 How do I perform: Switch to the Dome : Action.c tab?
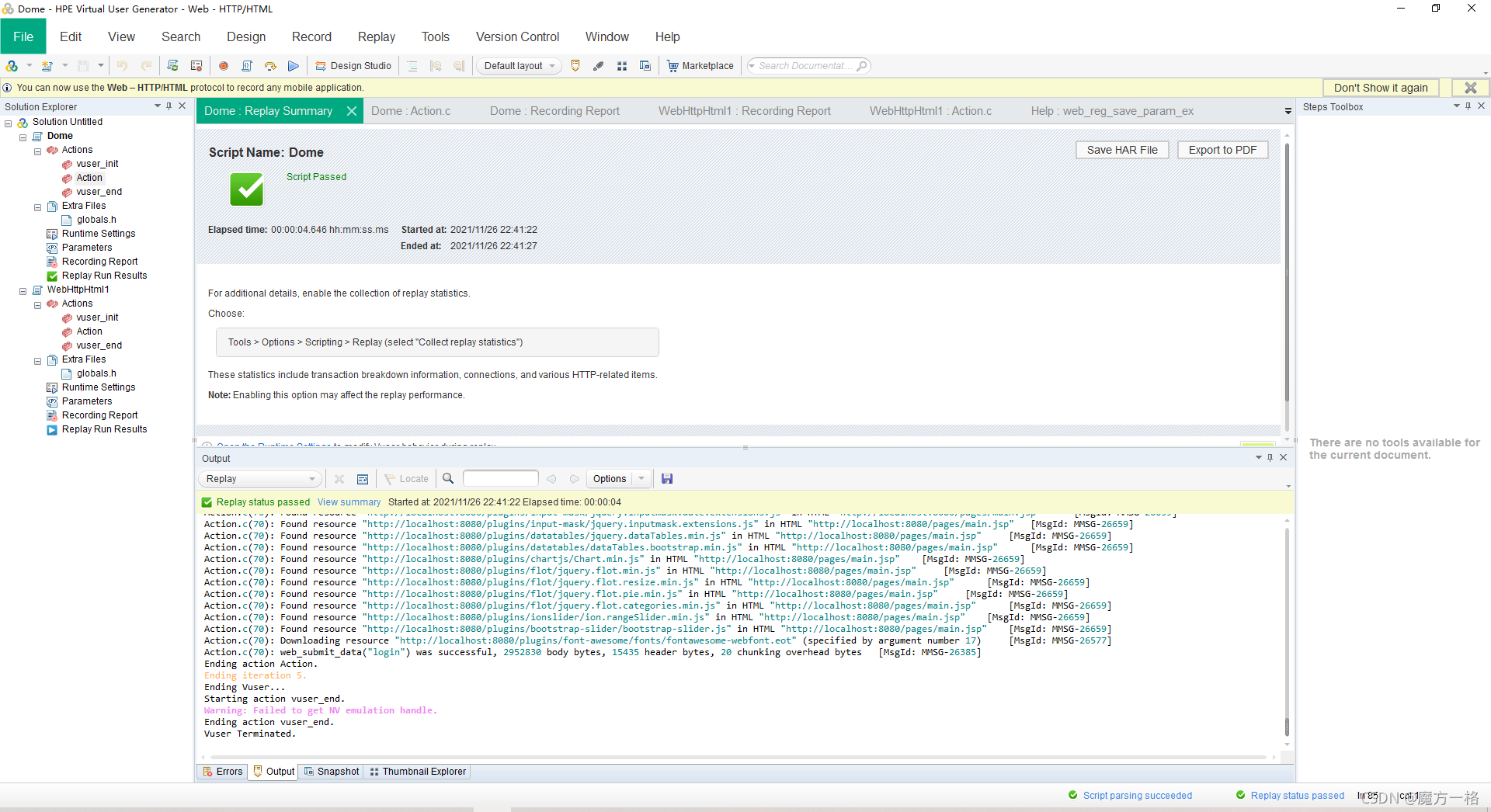[x=411, y=111]
